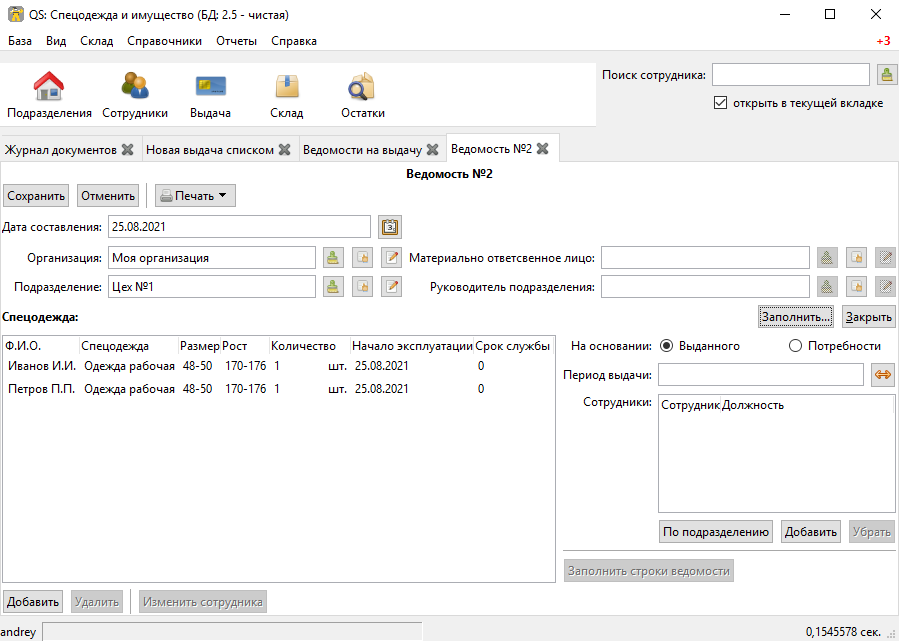Click edit pencil icon for Организация field

point(392,257)
